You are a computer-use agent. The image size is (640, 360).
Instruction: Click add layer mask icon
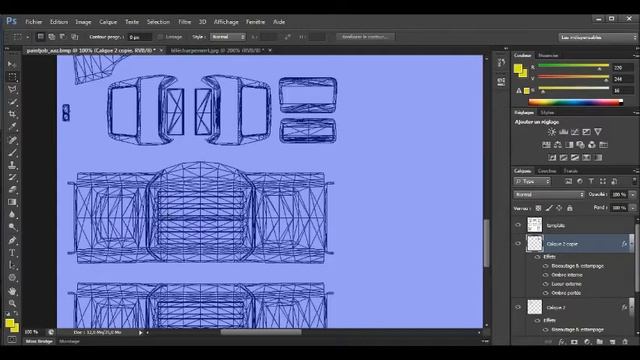(x=574, y=342)
